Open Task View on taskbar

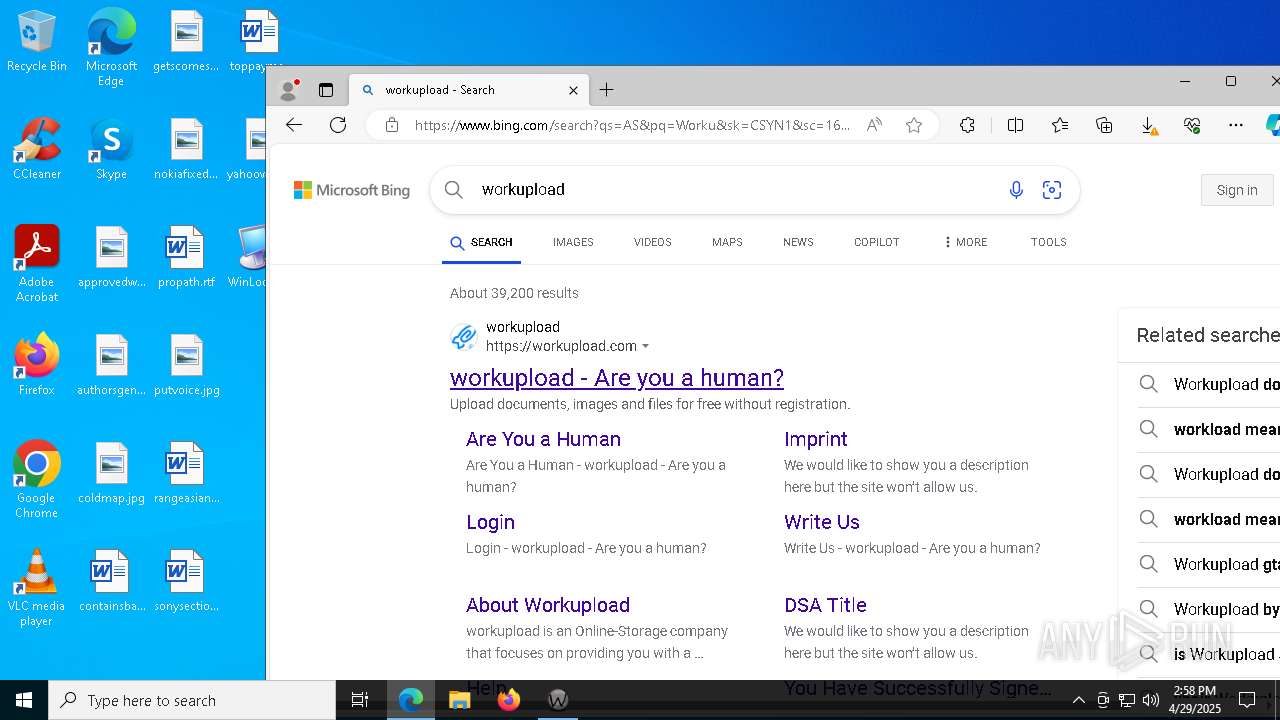tap(360, 700)
